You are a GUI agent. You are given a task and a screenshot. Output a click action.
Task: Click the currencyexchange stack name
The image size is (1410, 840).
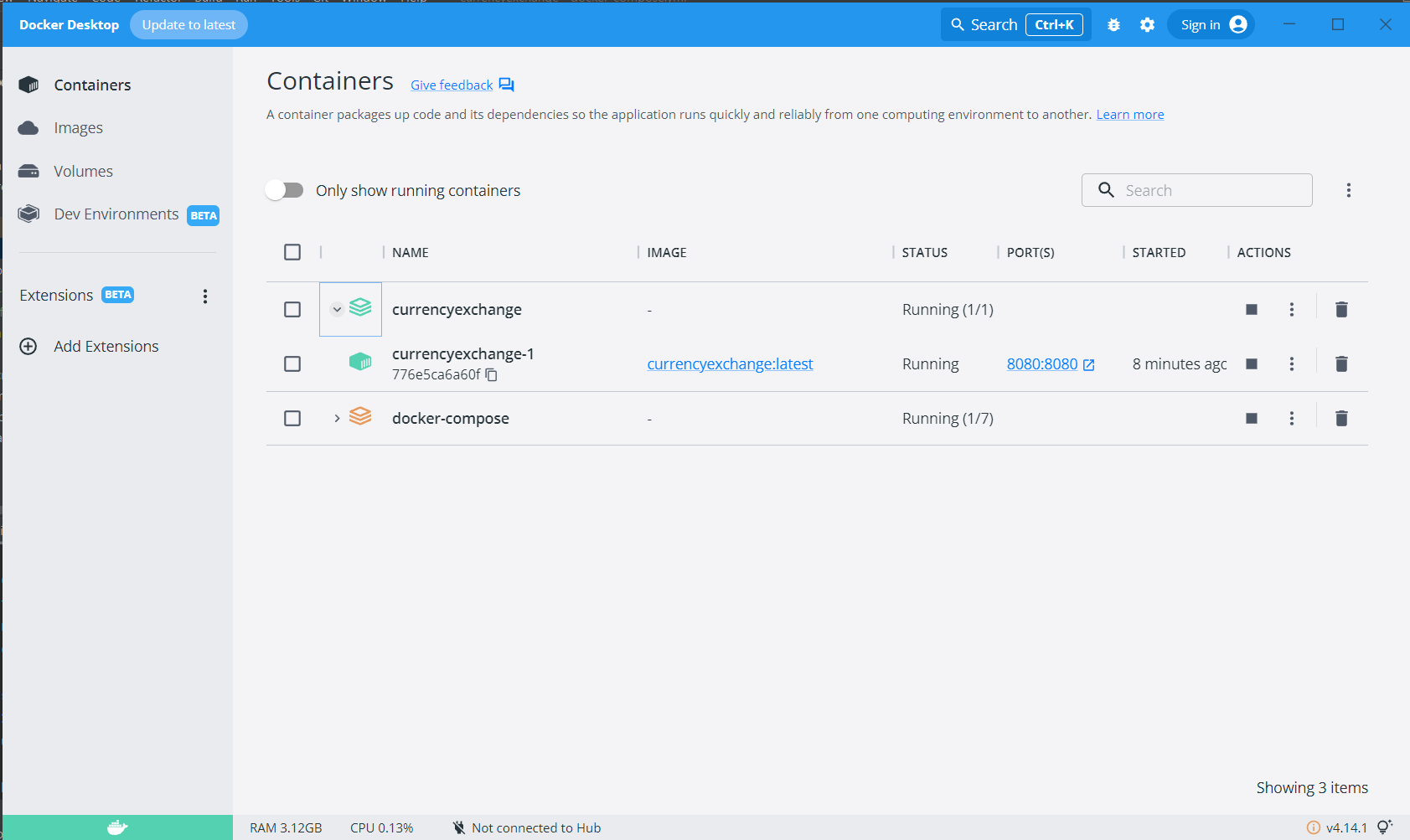[457, 309]
